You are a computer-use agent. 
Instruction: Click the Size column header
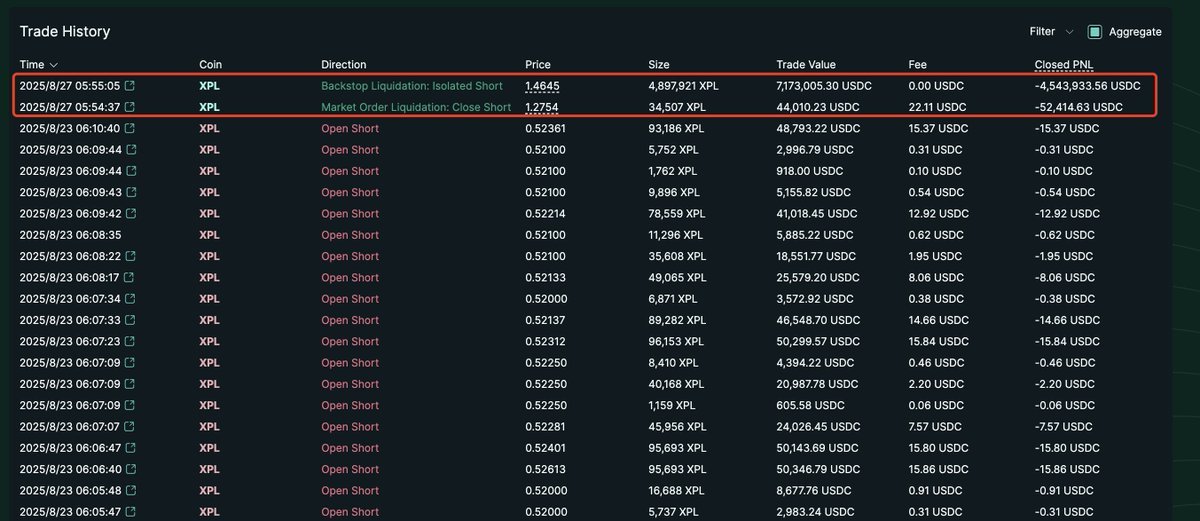tap(658, 65)
